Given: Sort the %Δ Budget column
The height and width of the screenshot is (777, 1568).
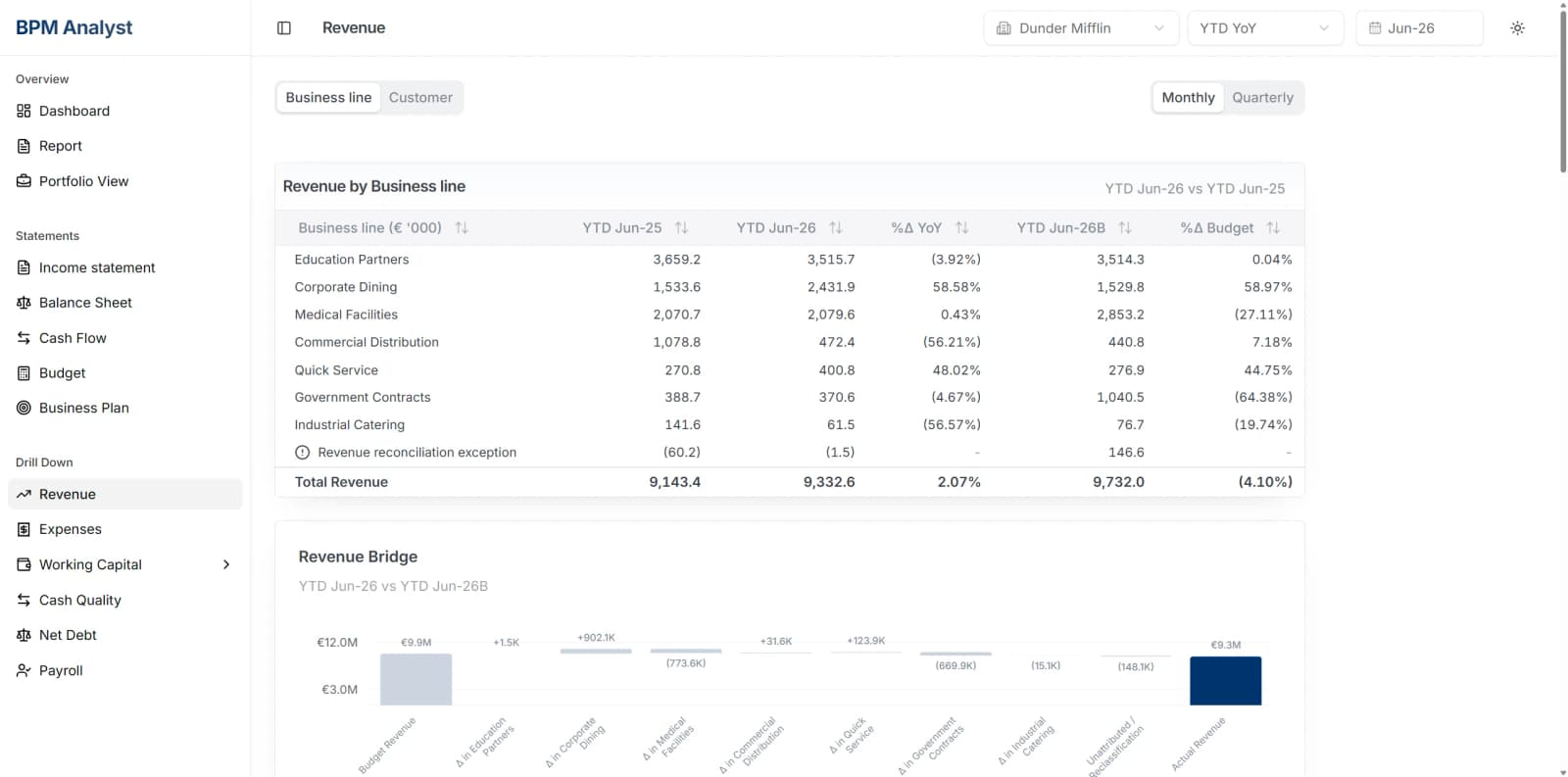Looking at the screenshot, I should pyautogui.click(x=1273, y=227).
